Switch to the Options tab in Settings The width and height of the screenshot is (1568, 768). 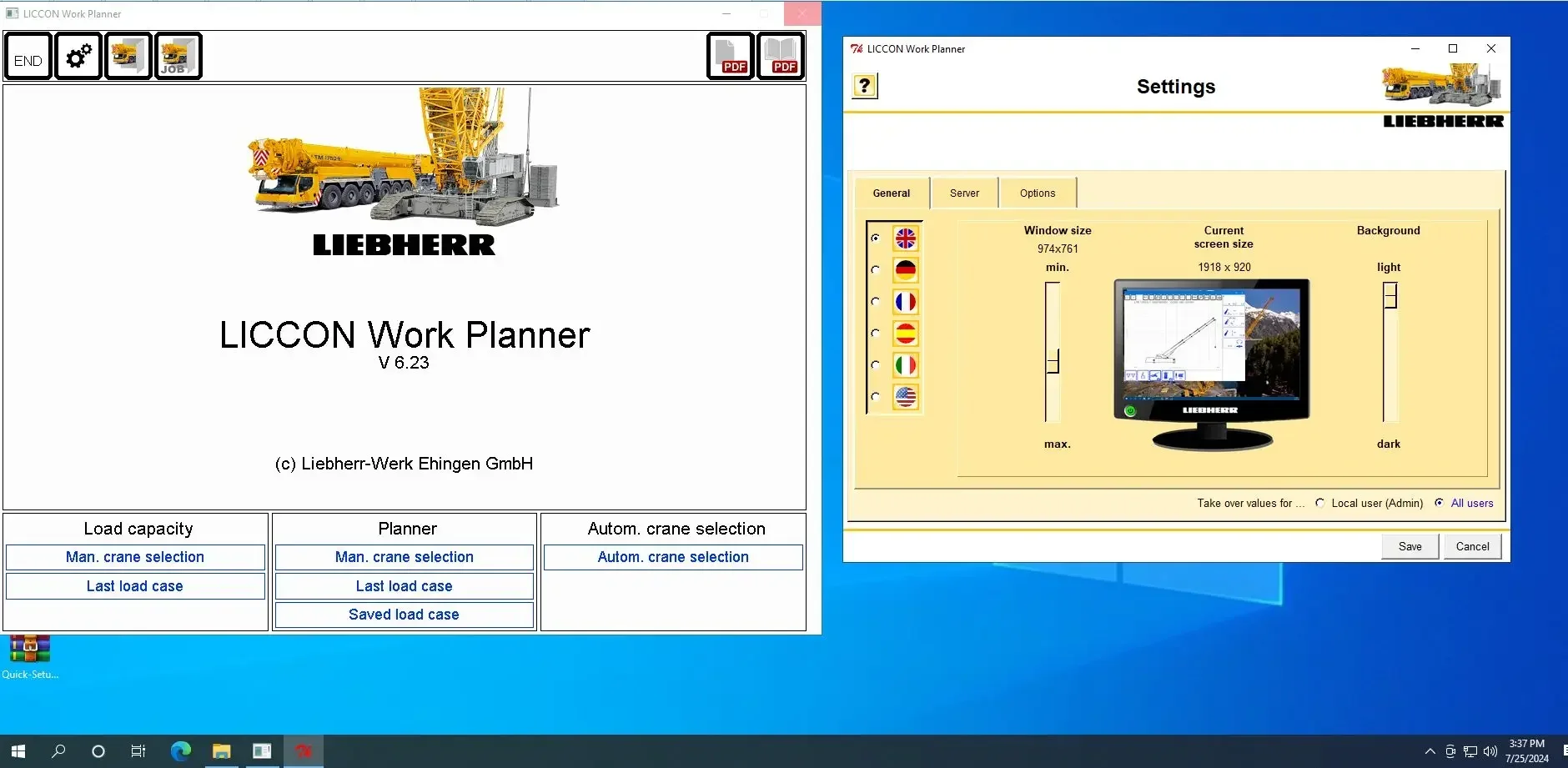click(1038, 193)
